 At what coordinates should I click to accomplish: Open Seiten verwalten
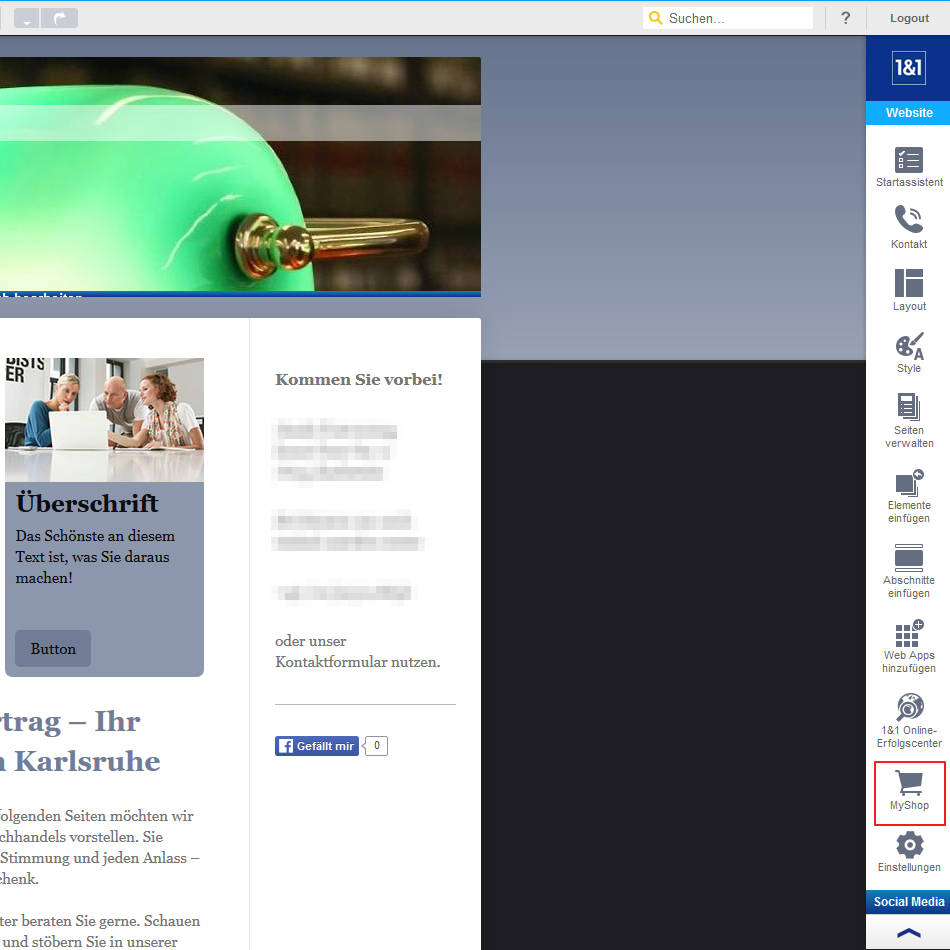coord(908,420)
